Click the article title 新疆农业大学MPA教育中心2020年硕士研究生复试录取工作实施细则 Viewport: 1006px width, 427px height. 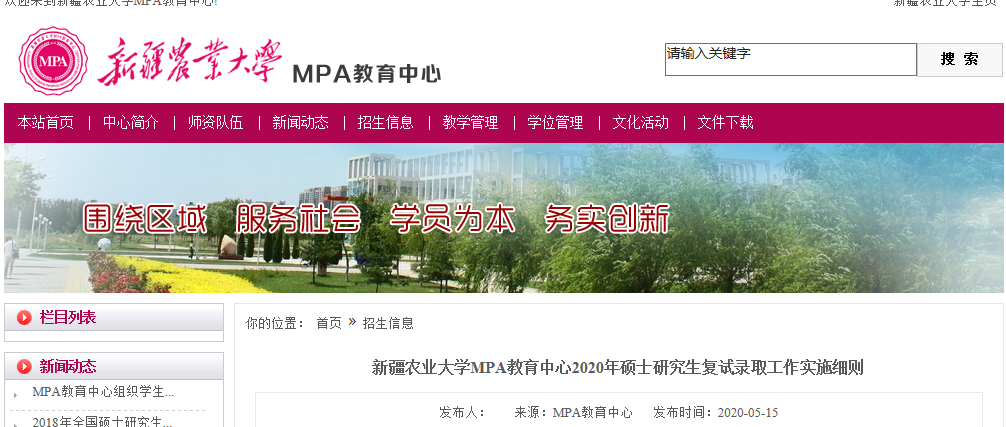click(x=618, y=368)
